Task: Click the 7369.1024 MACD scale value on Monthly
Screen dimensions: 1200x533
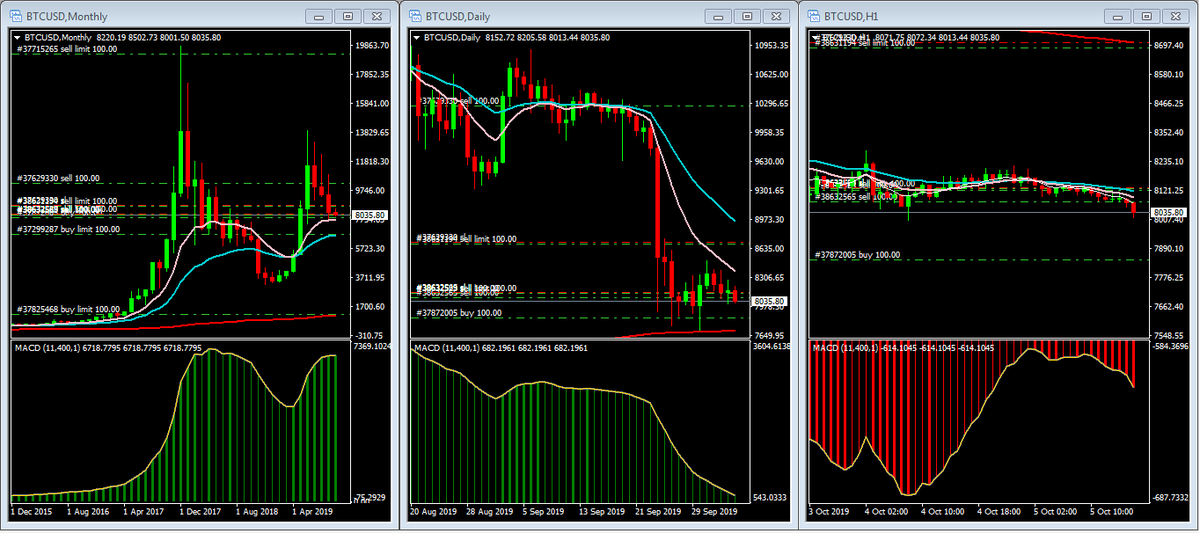Action: click(373, 346)
